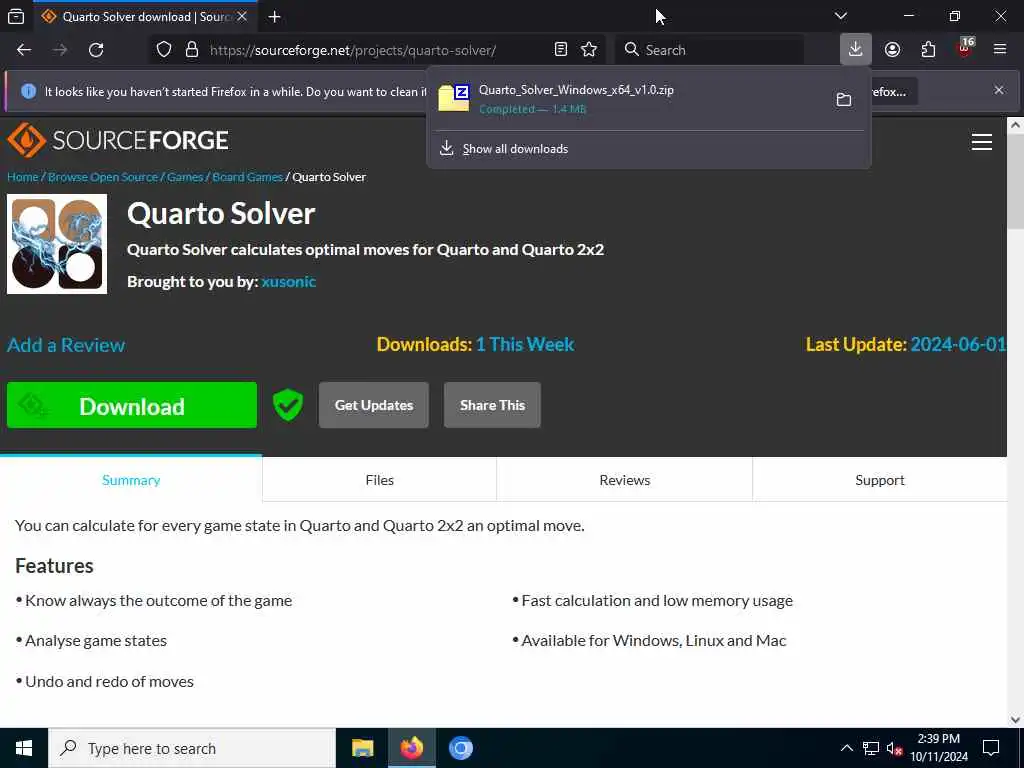Click Share This button
The width and height of the screenshot is (1024, 768).
tap(492, 405)
